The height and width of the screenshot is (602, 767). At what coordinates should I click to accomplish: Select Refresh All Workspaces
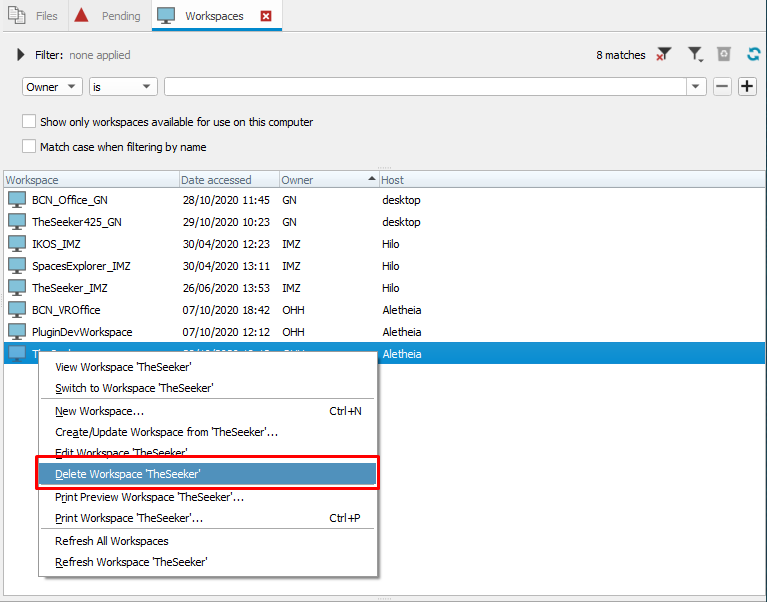pos(207,541)
